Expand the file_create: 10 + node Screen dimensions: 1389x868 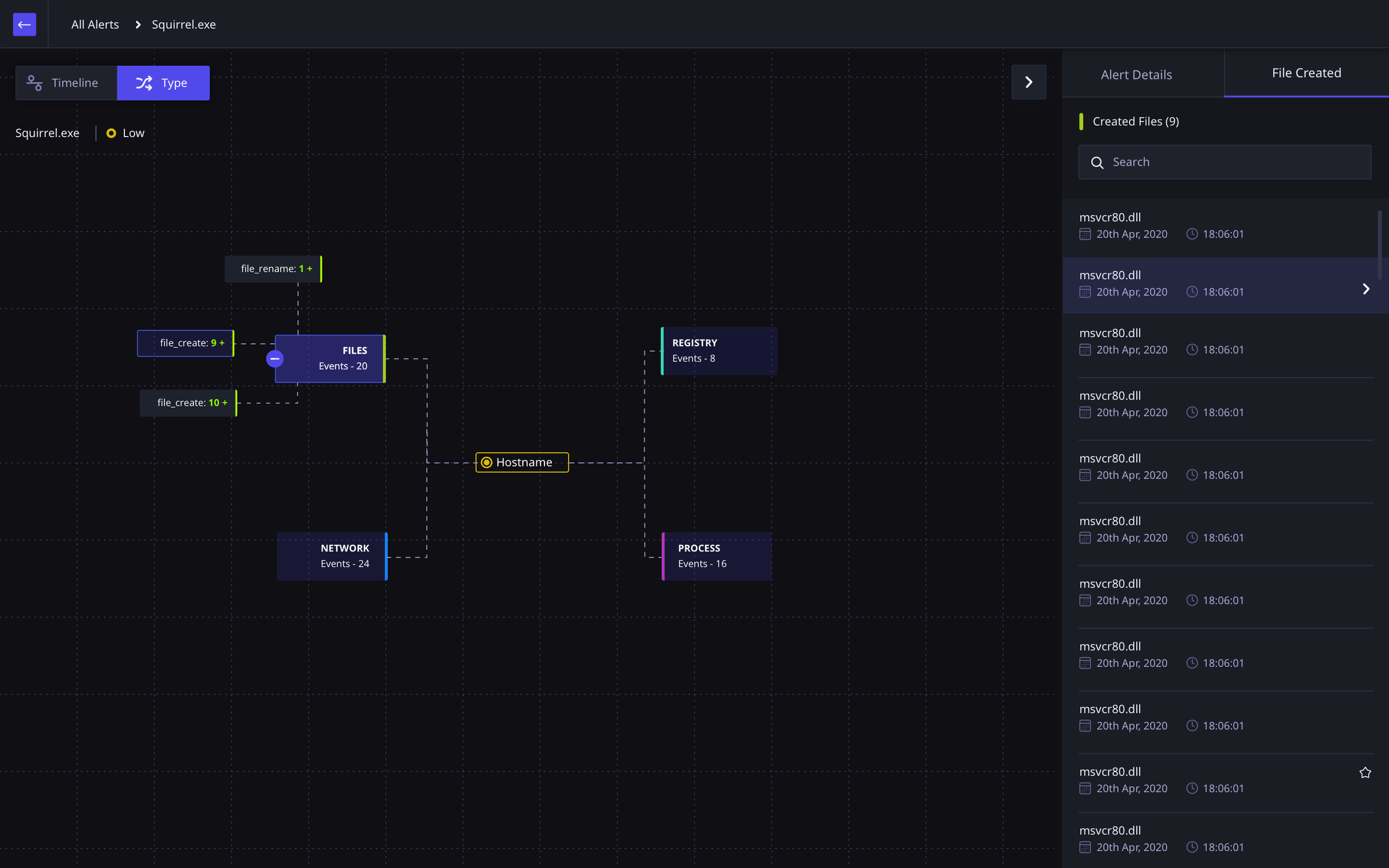189,403
